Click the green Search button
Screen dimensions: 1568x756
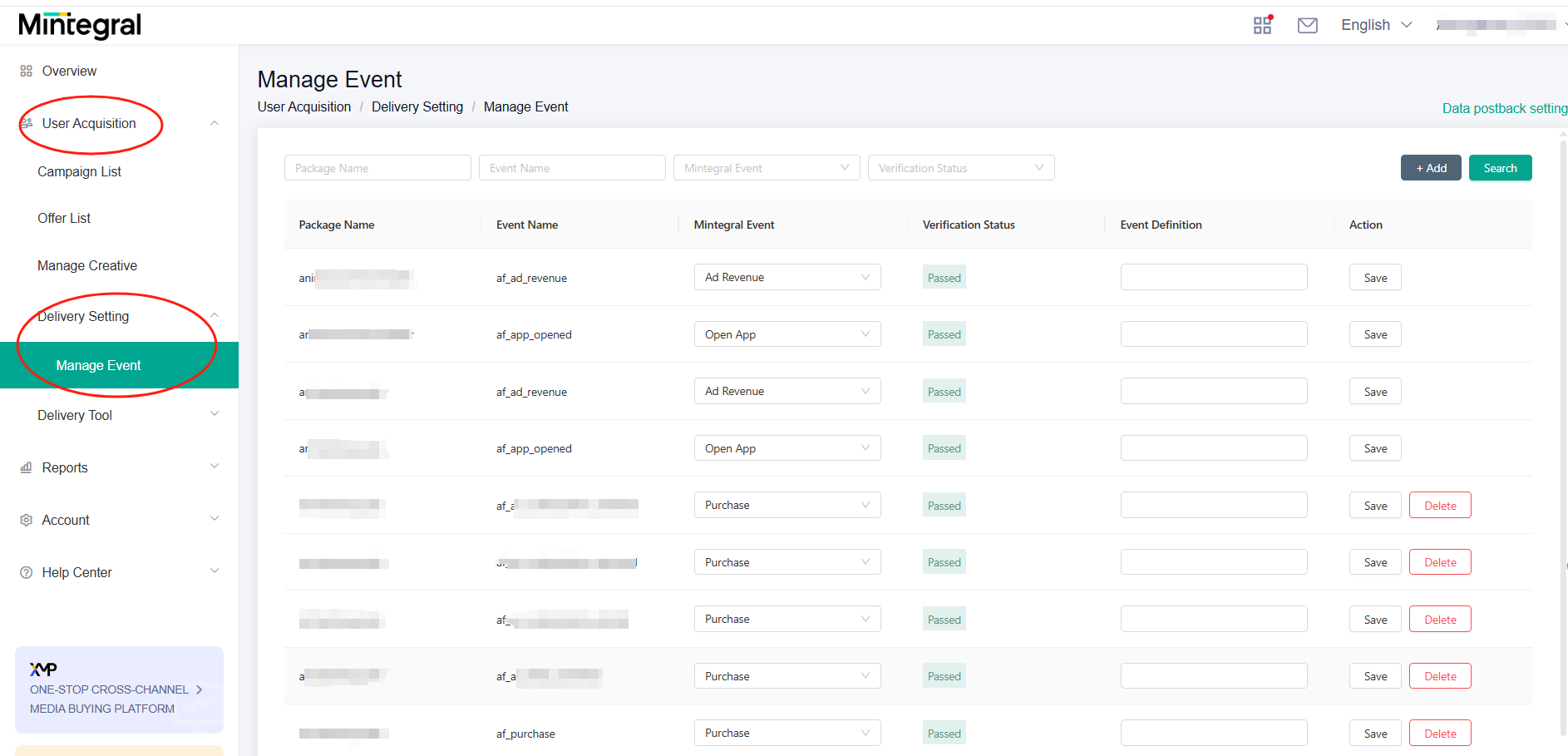[1500, 168]
